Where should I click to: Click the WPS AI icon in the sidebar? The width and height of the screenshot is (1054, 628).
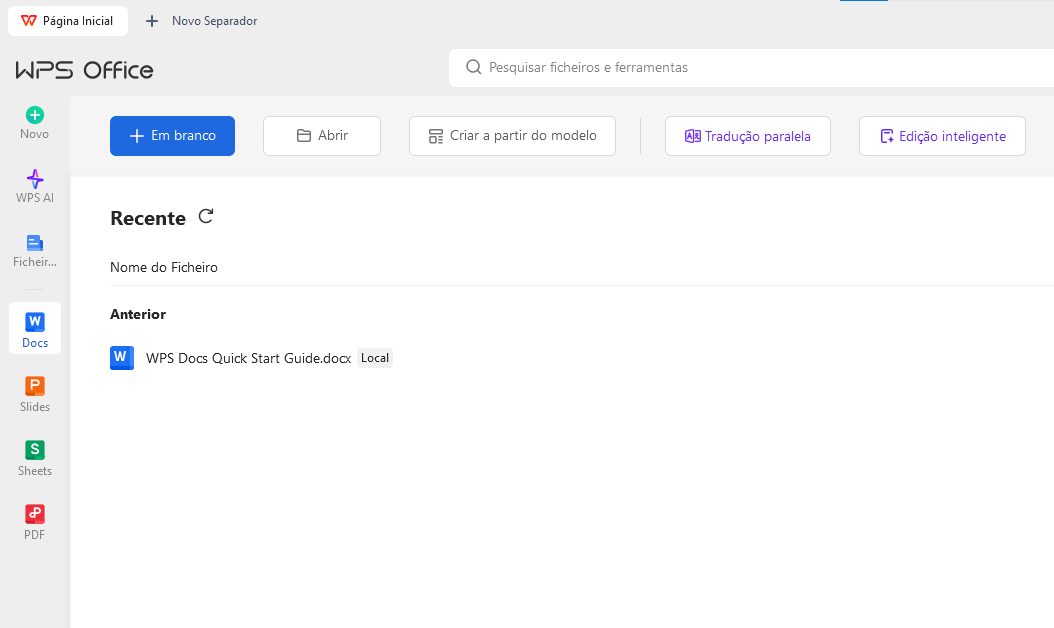coord(34,178)
